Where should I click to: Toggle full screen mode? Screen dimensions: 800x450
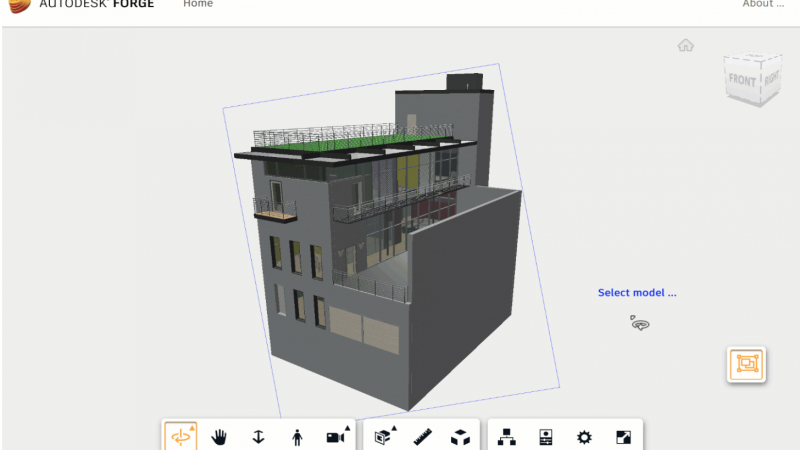pos(623,437)
